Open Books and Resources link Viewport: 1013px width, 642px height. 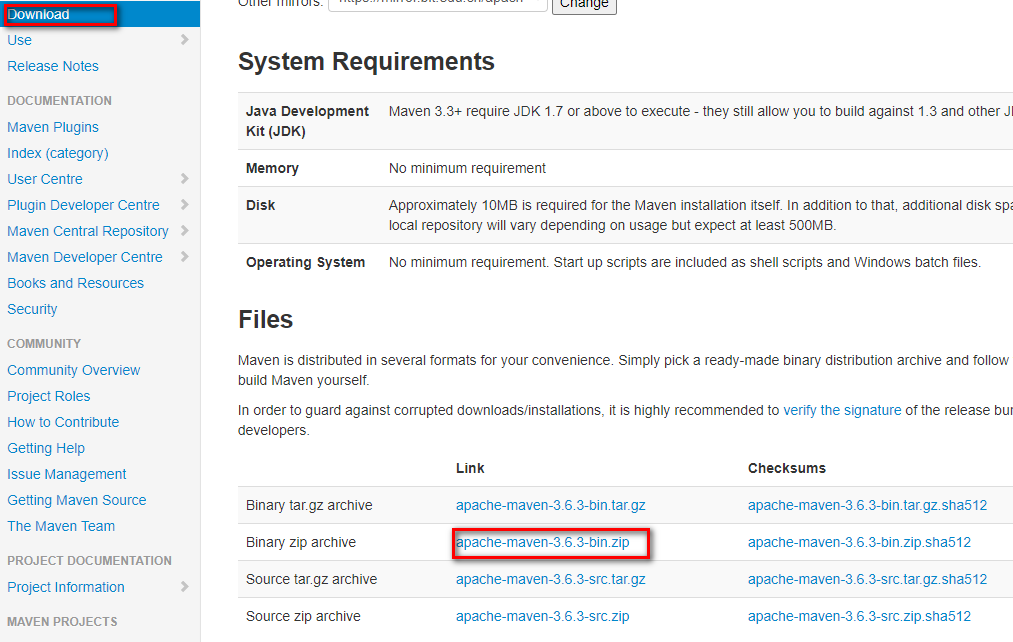(76, 283)
